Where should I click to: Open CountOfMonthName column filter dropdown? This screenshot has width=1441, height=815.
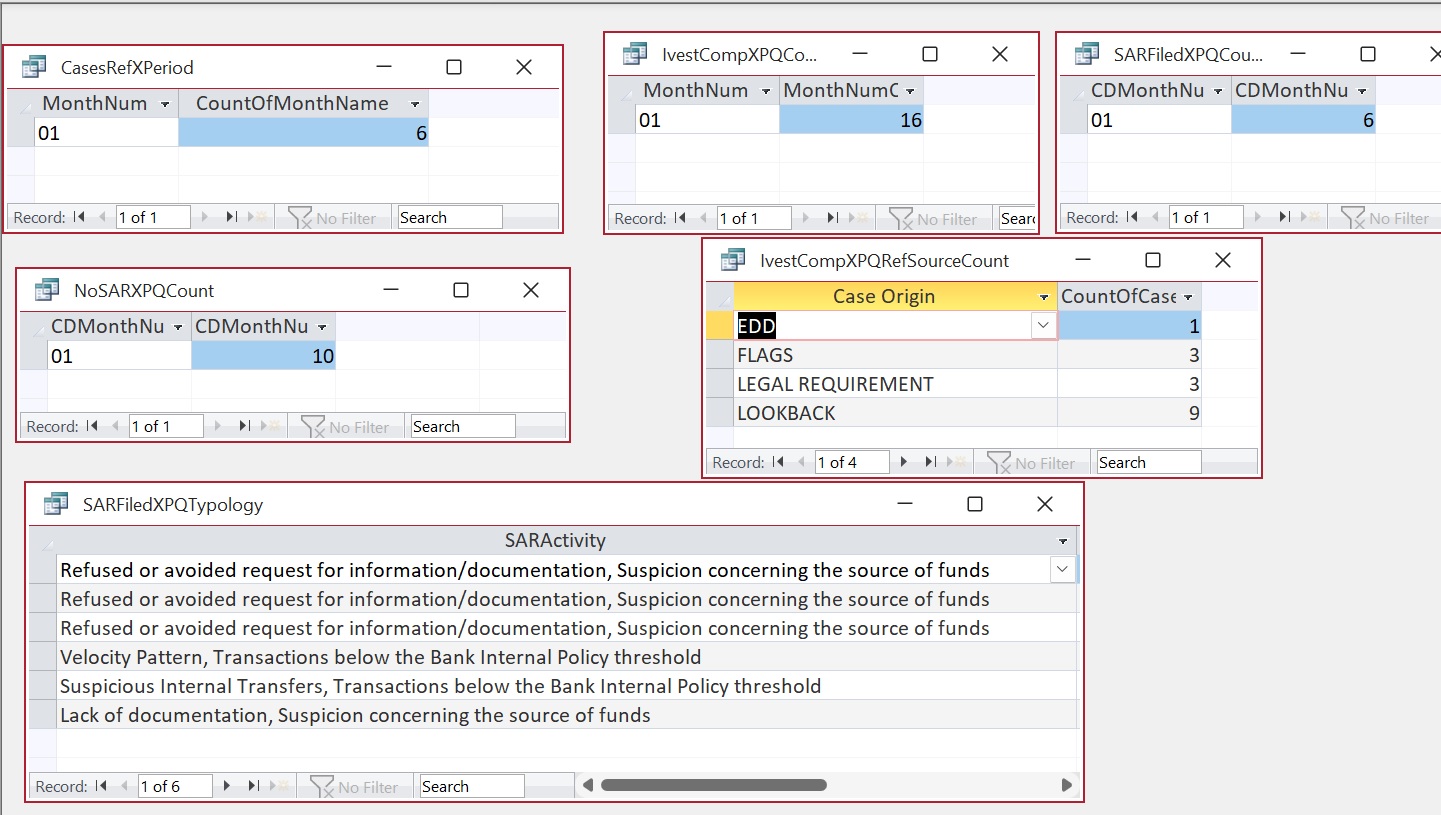tap(415, 104)
